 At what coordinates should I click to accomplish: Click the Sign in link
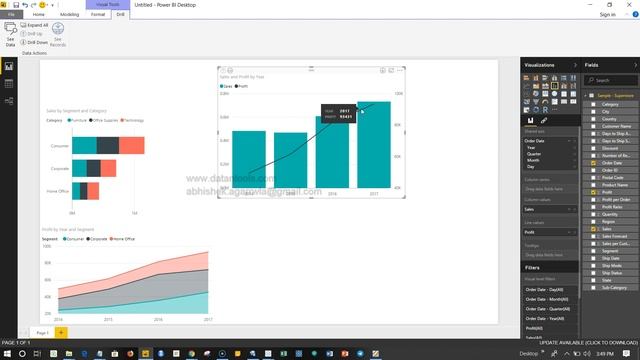click(607, 15)
